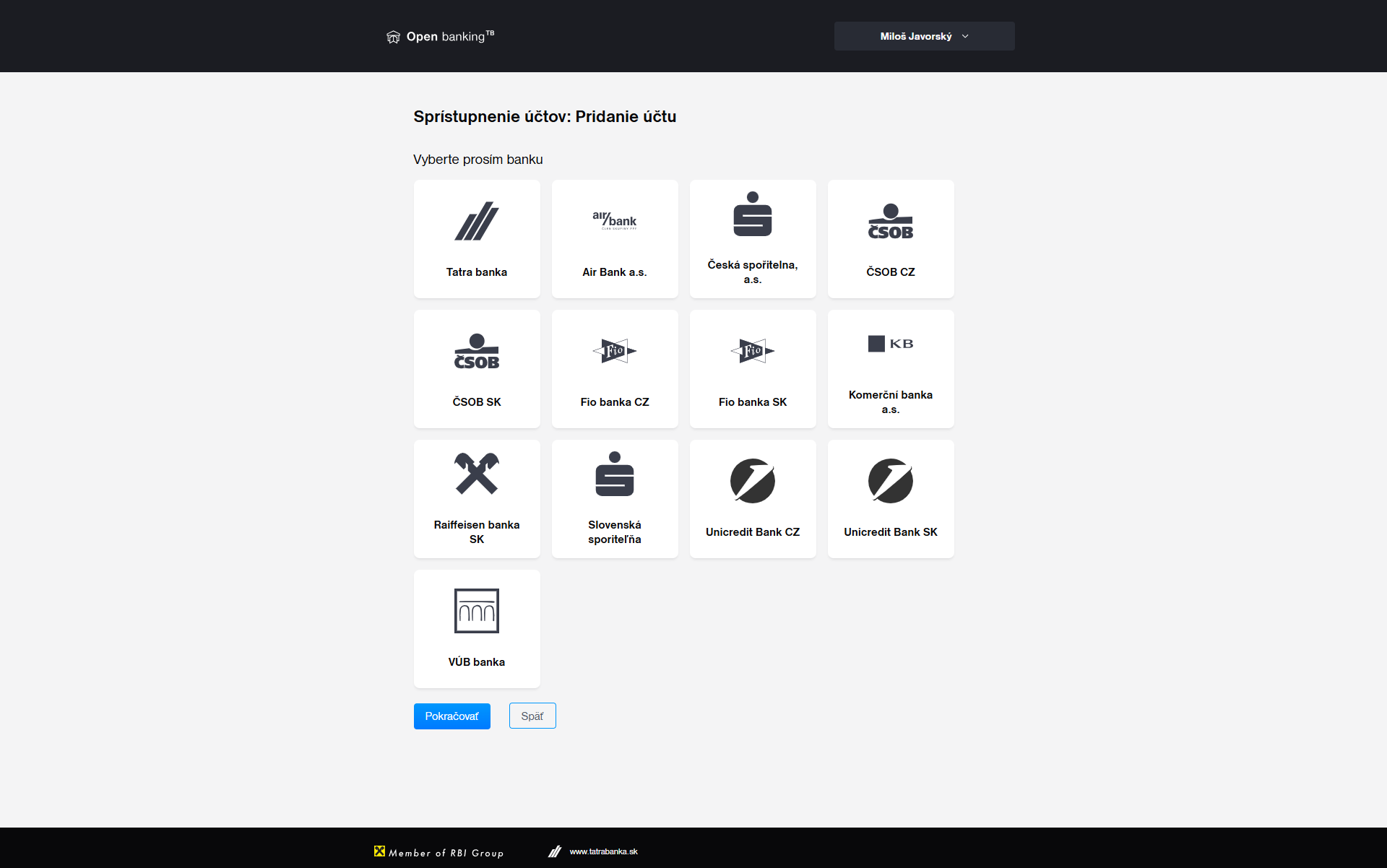
Task: Open the Miloš Javorský user dropdown
Action: (925, 36)
